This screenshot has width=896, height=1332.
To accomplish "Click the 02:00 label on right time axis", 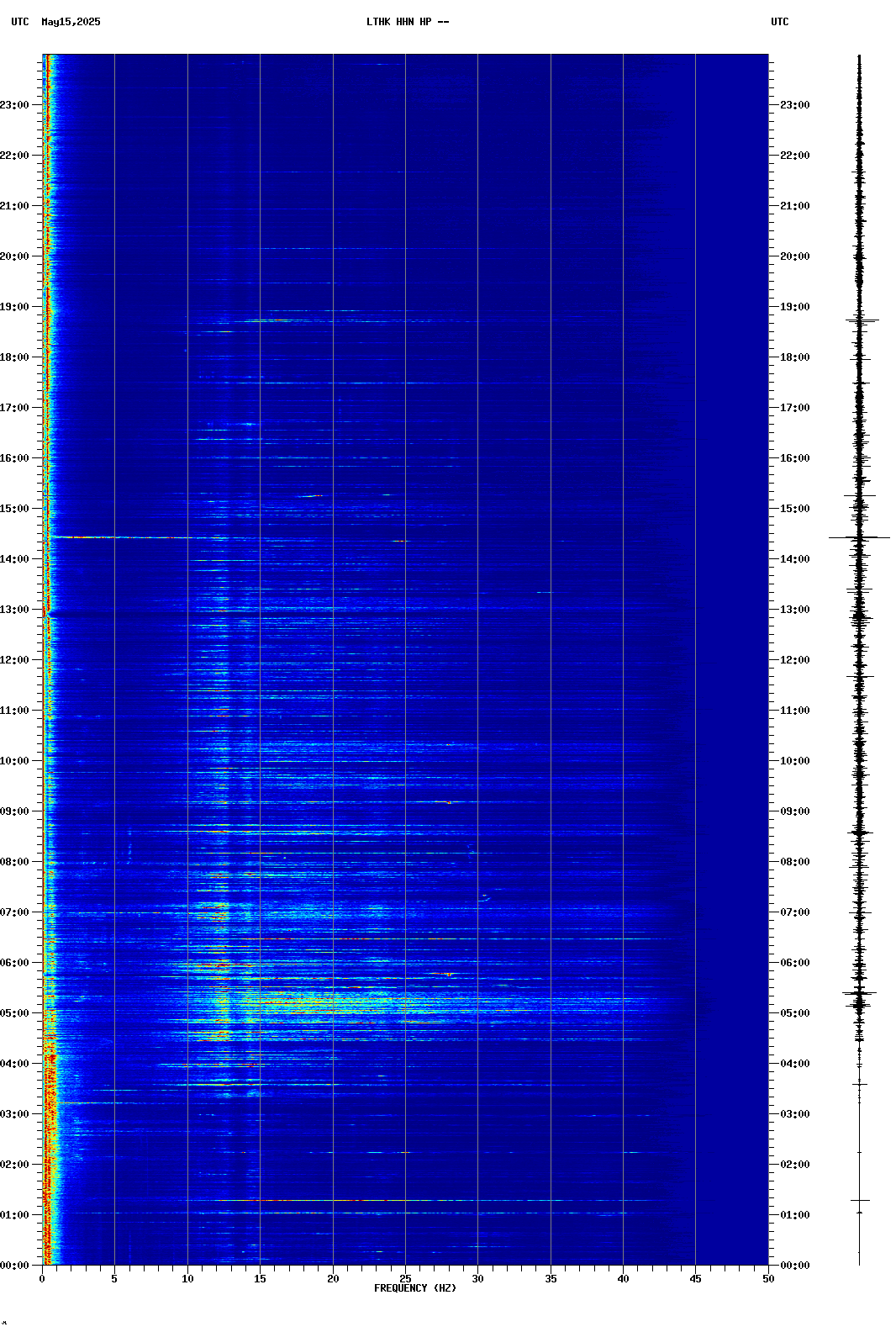I will tap(795, 1165).
